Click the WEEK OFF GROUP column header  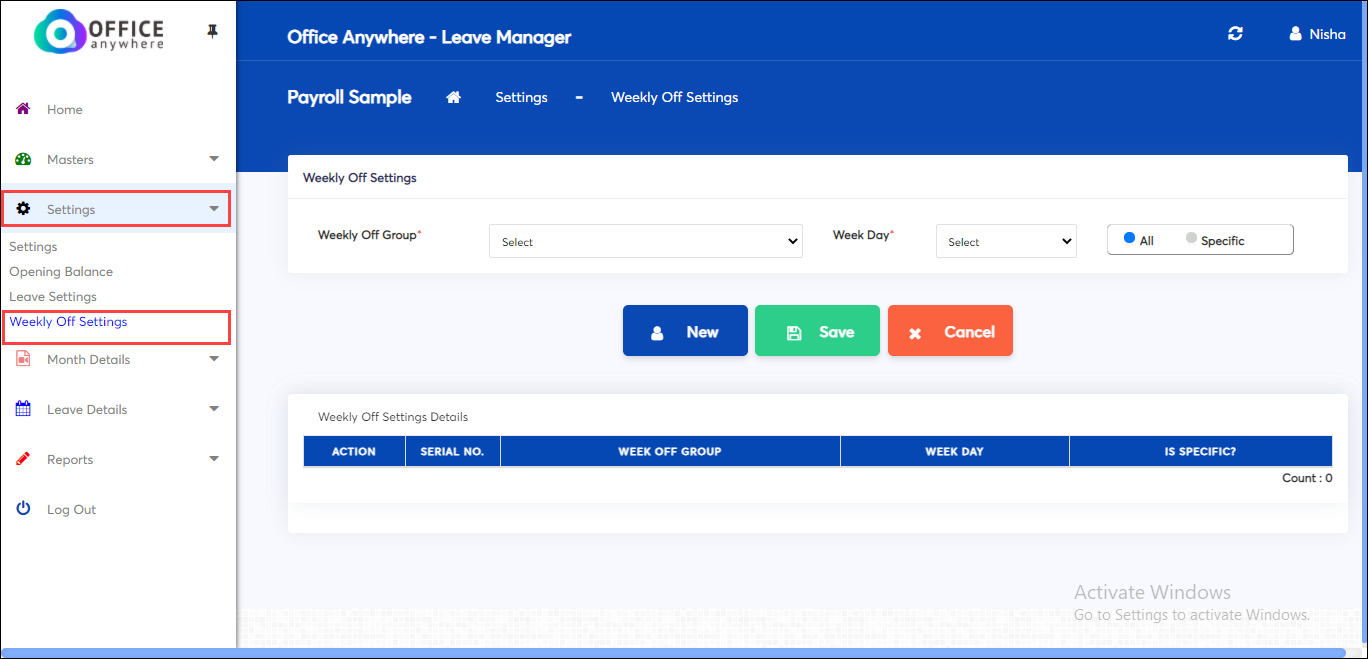point(670,451)
